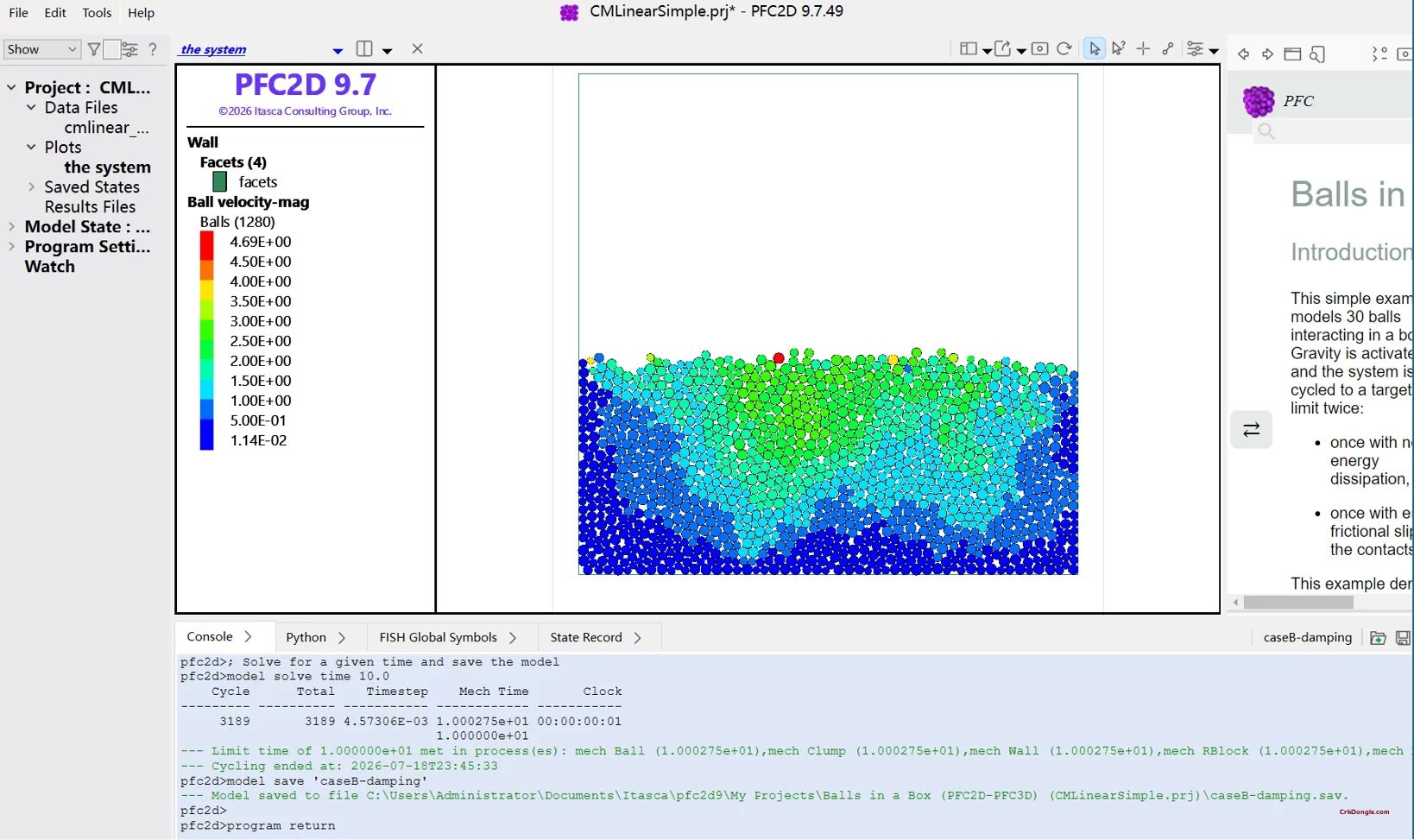
Task: Open the system plot name dropdown arrow
Action: (x=338, y=51)
